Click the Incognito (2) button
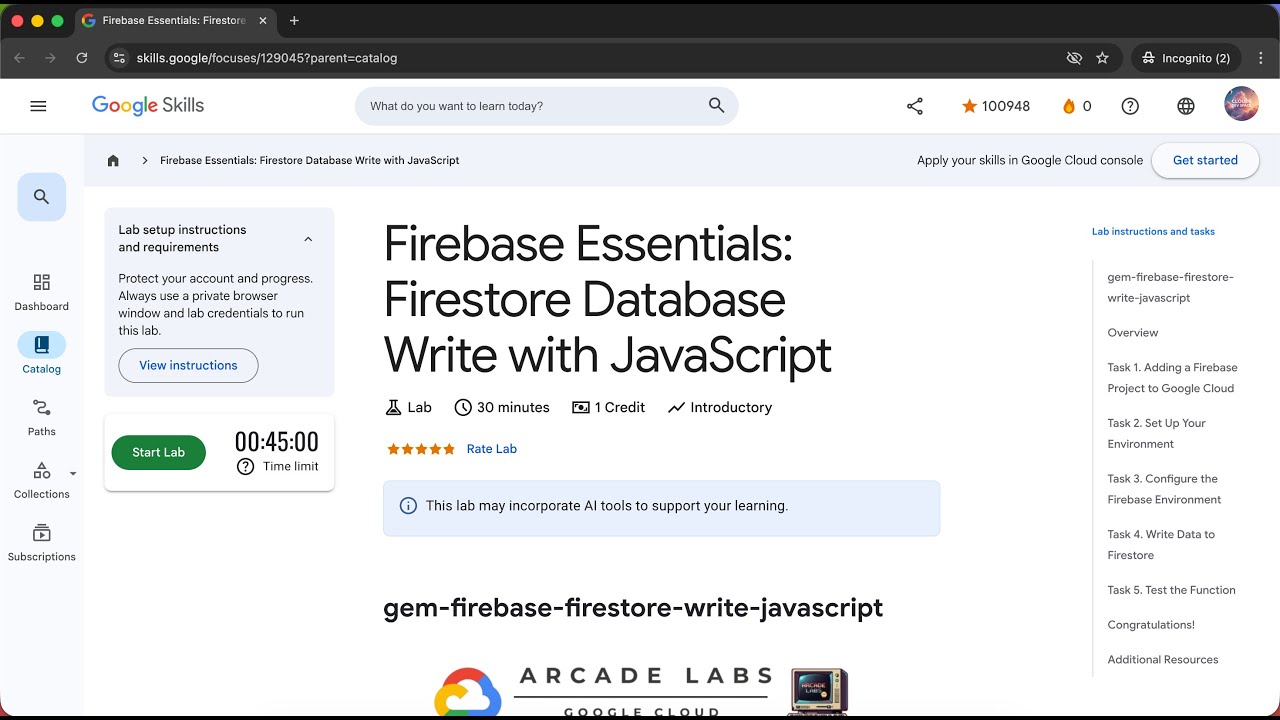 pyautogui.click(x=1186, y=58)
